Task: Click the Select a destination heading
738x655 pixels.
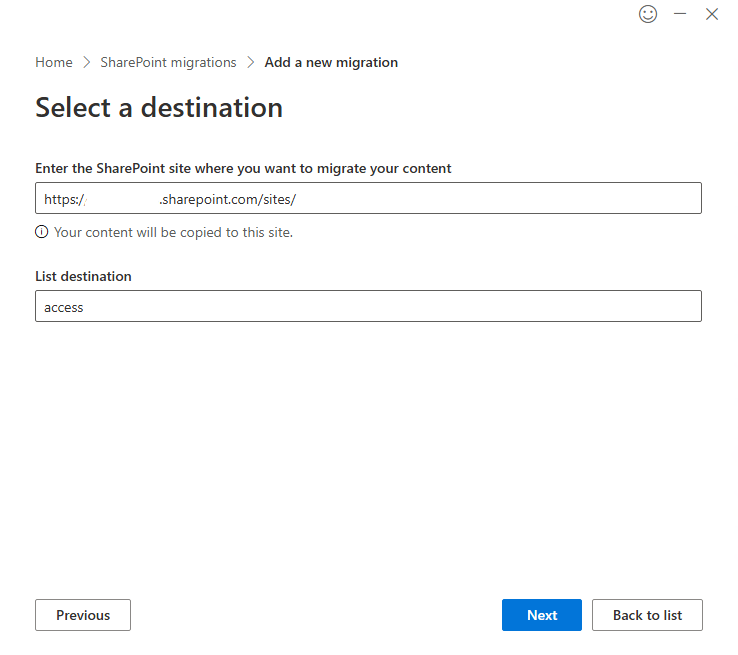Action: pyautogui.click(x=159, y=107)
